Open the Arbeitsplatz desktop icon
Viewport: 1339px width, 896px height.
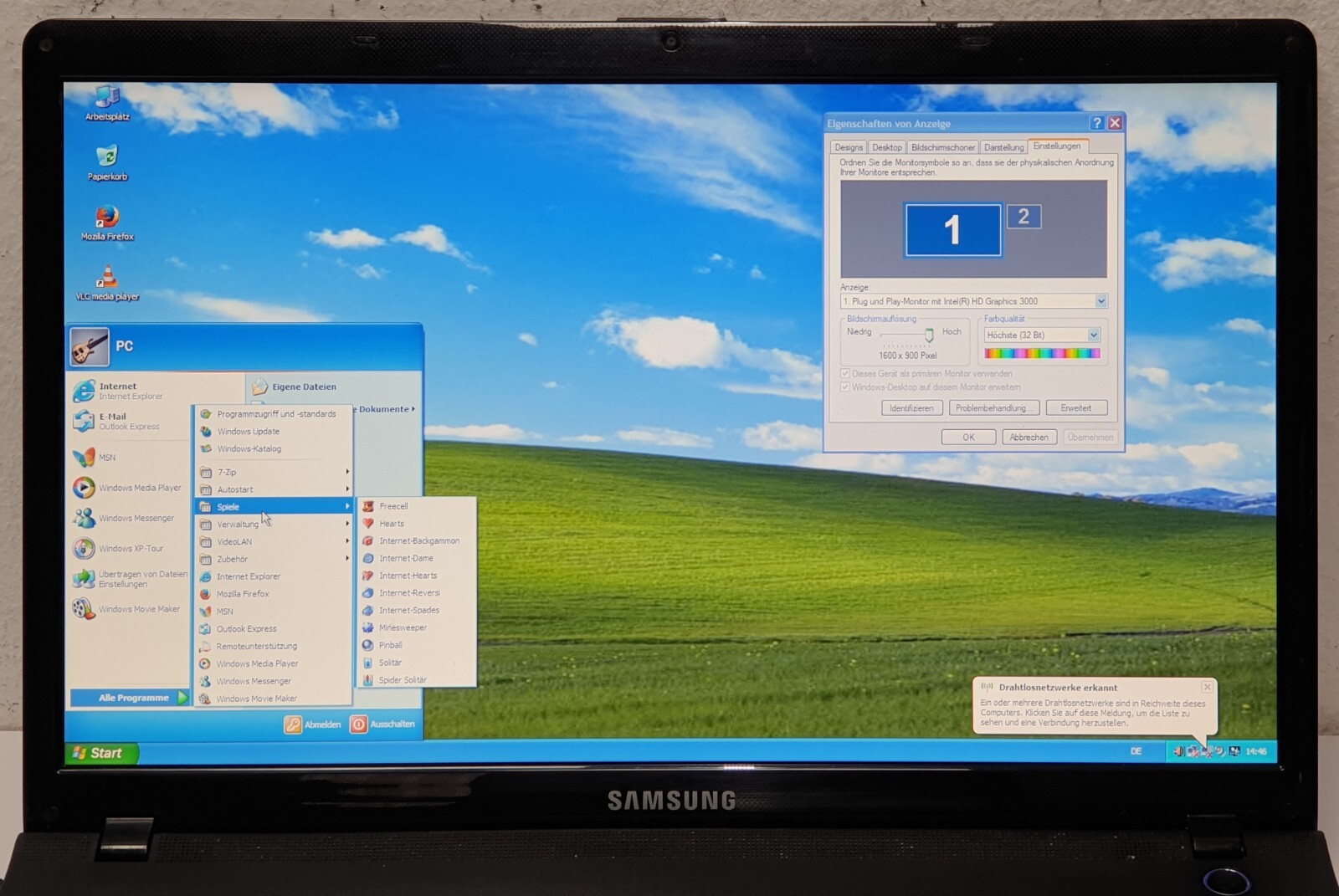pyautogui.click(x=107, y=104)
